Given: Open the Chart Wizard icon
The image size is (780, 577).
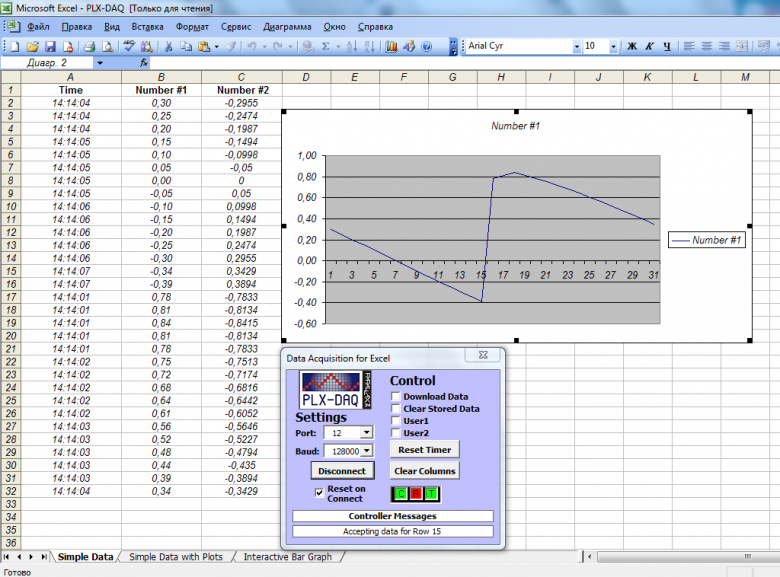Looking at the screenshot, I should click(x=391, y=47).
